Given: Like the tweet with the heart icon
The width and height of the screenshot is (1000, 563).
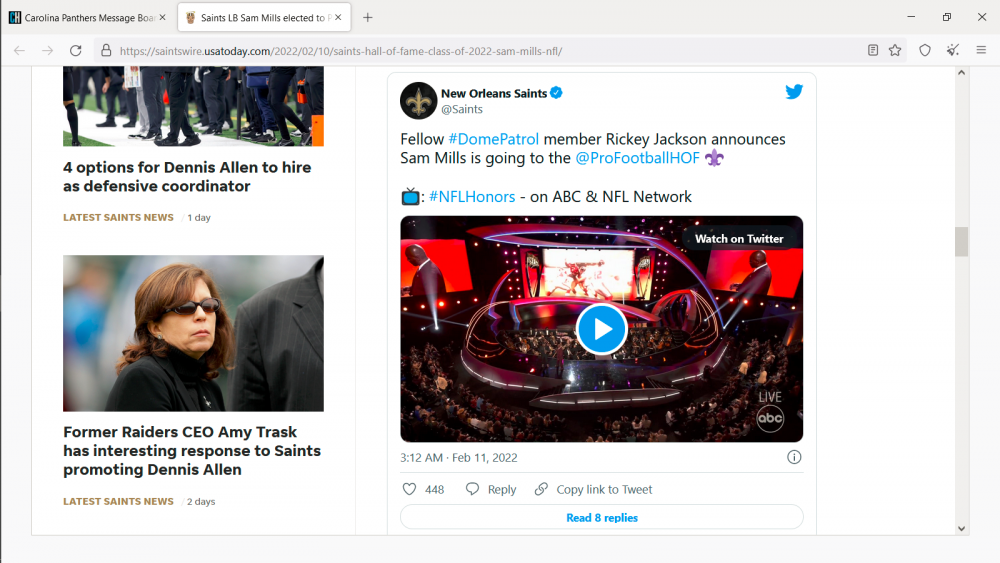Looking at the screenshot, I should pyautogui.click(x=409, y=489).
